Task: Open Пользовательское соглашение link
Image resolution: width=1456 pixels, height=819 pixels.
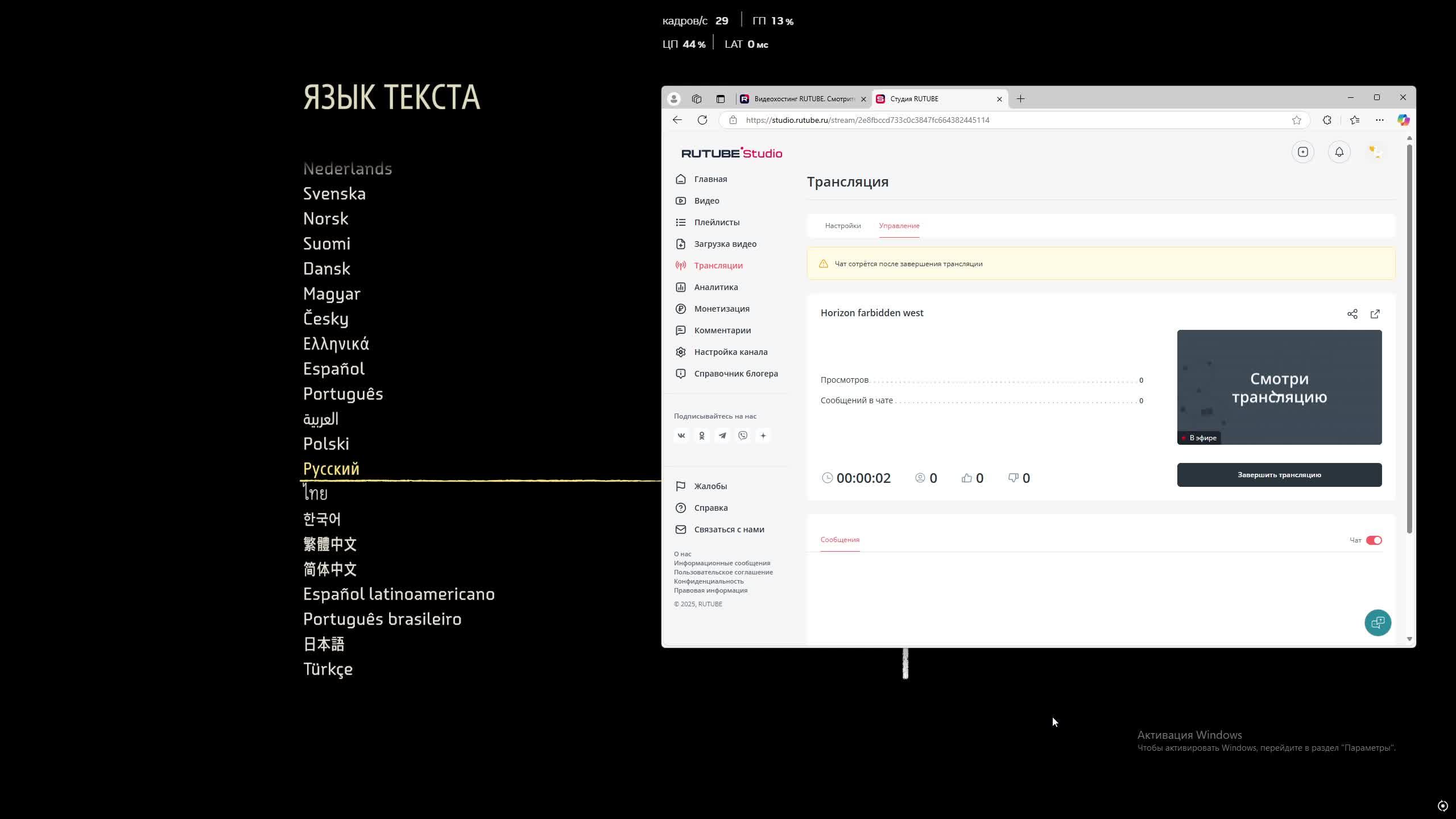Action: point(723,572)
